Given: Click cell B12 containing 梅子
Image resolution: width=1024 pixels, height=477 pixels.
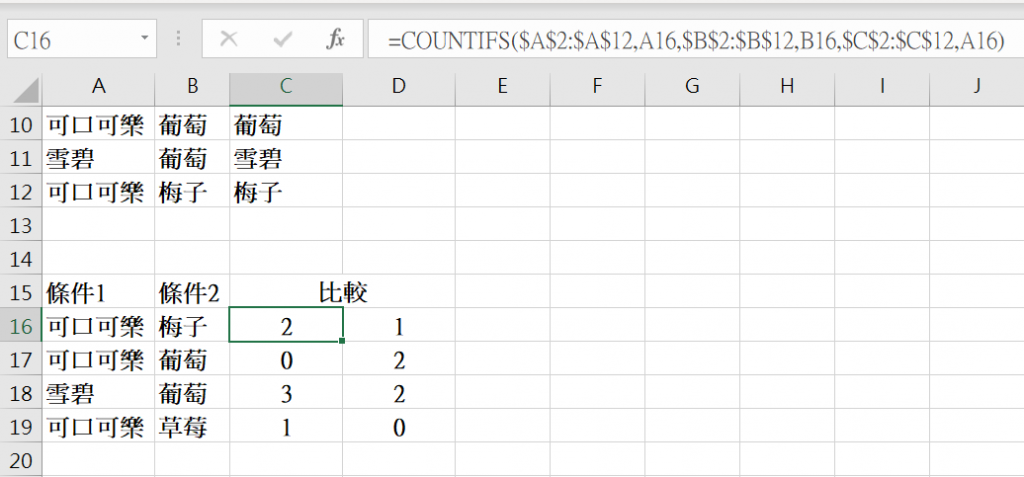Looking at the screenshot, I should tap(192, 191).
